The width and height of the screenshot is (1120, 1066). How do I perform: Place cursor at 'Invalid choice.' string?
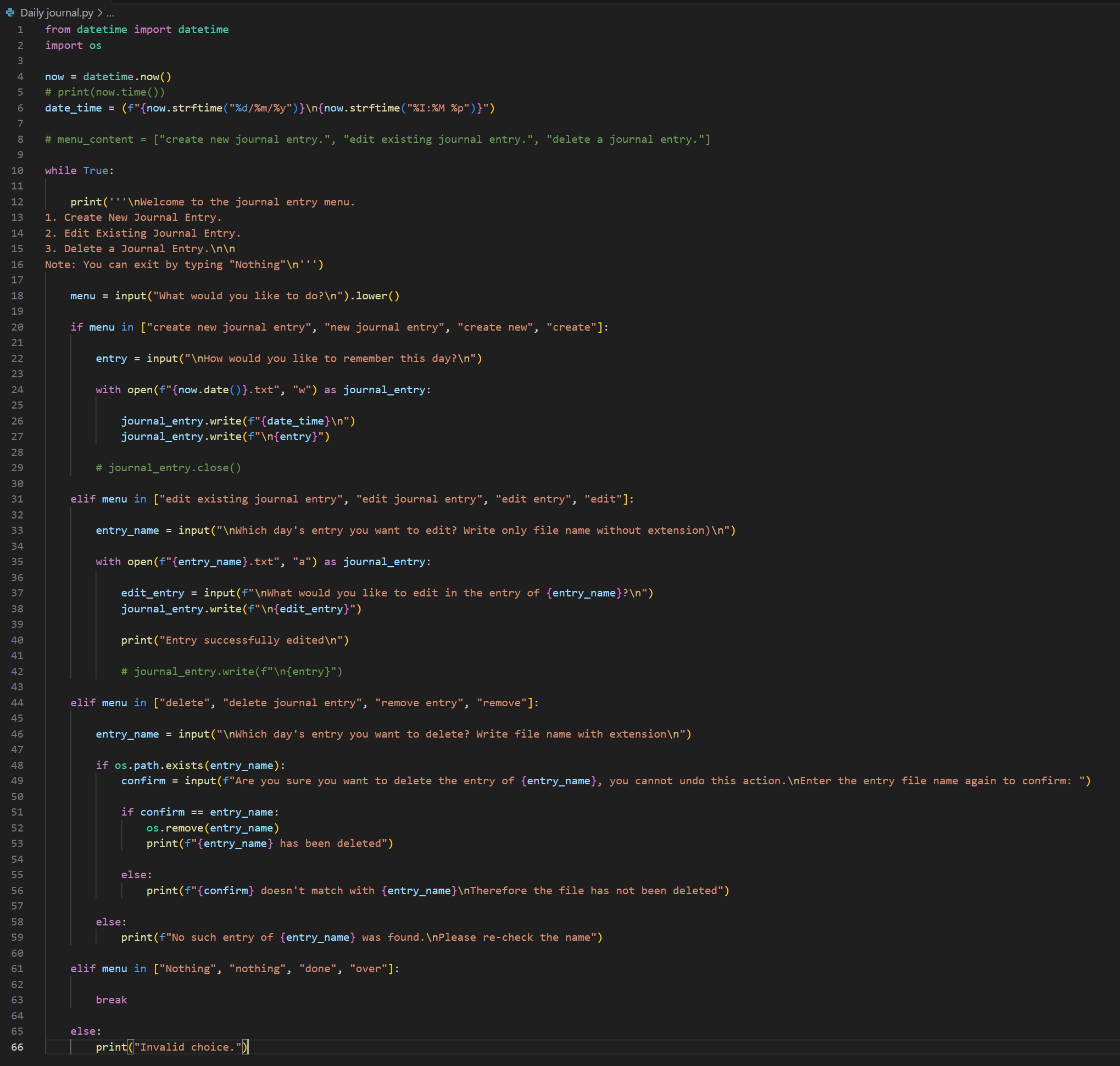tap(187, 1047)
